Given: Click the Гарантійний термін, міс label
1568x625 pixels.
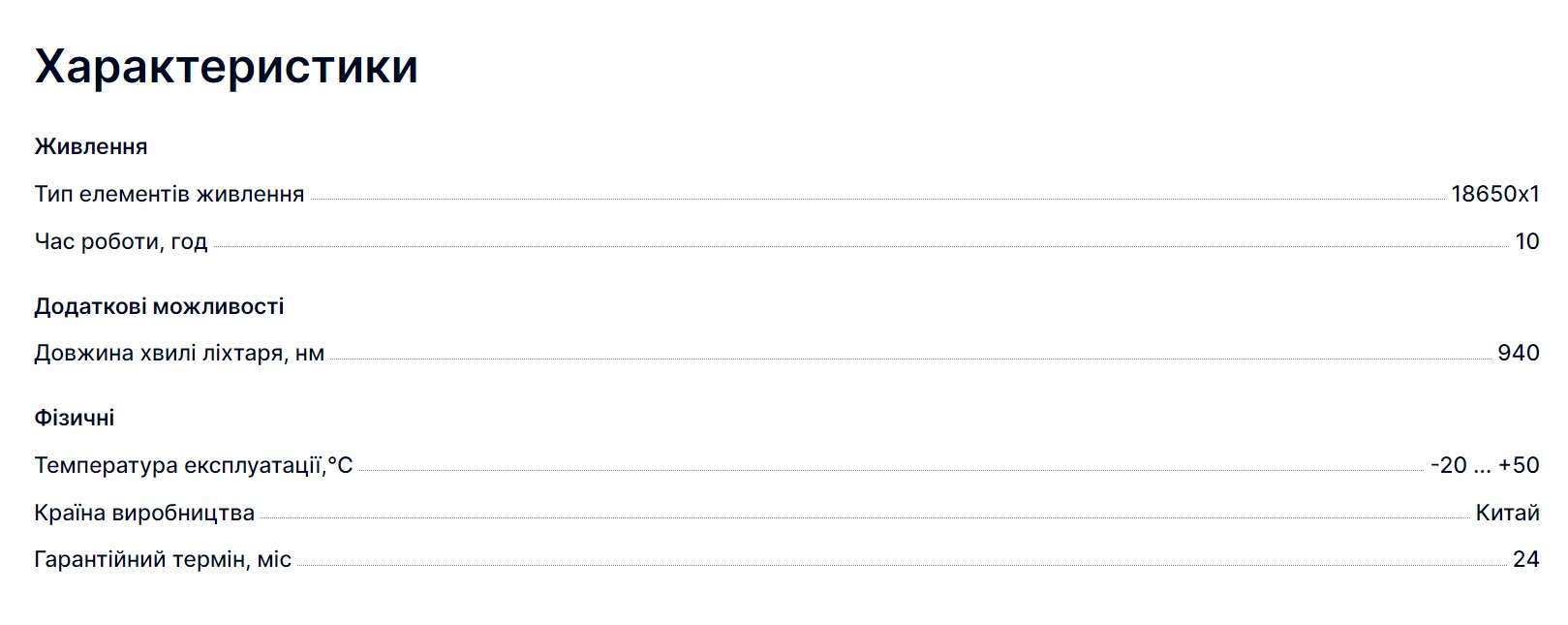Looking at the screenshot, I should (163, 559).
